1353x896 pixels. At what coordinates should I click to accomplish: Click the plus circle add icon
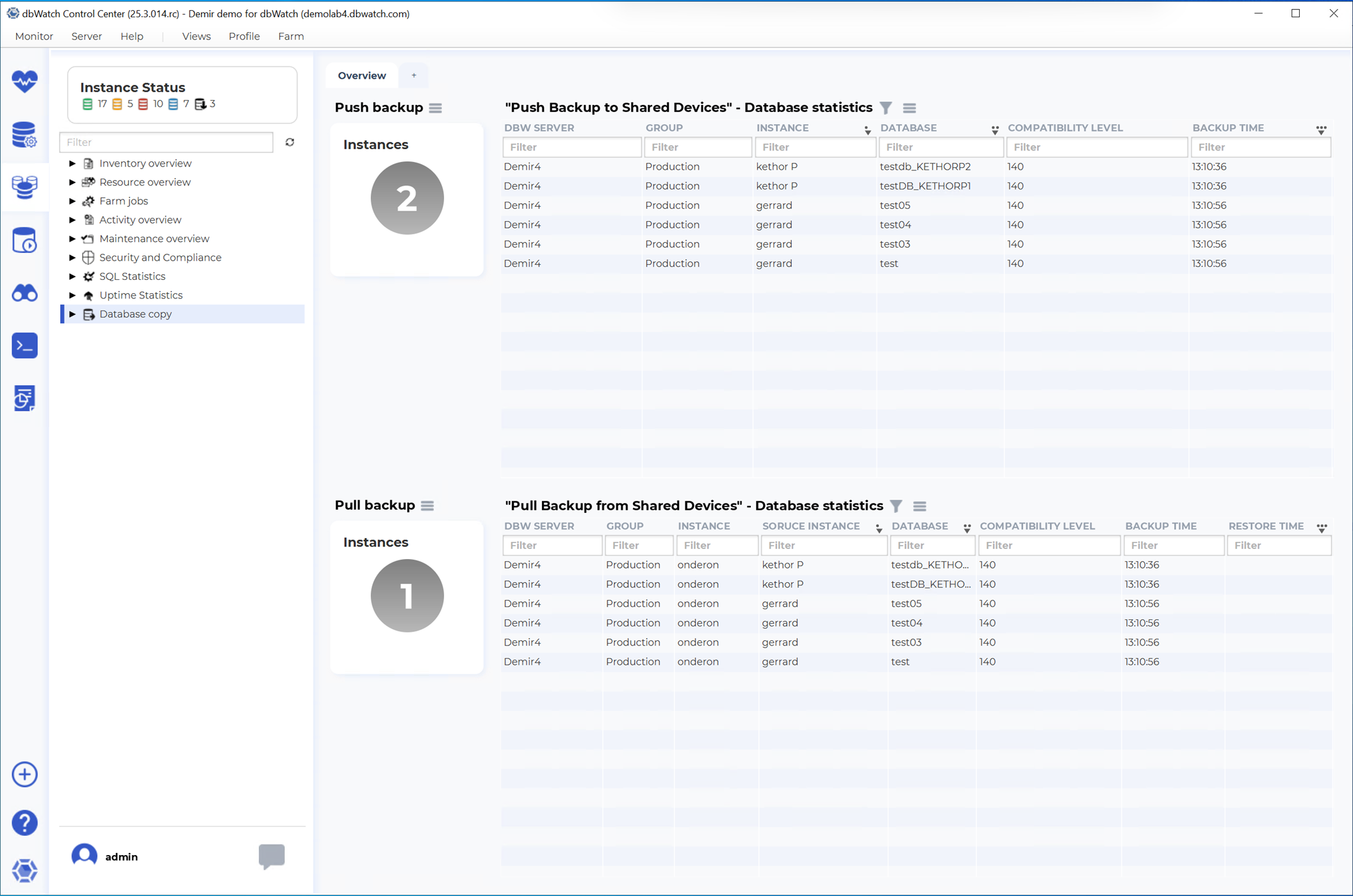click(24, 774)
